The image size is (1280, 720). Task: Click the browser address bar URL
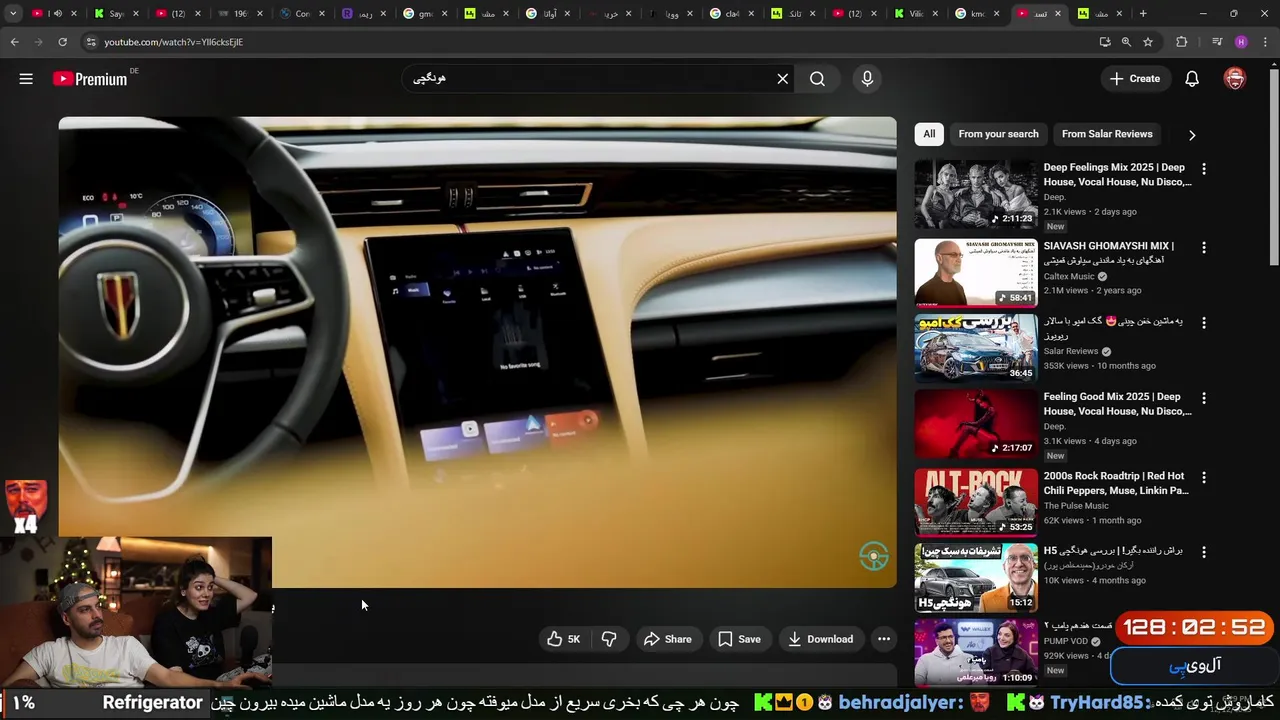tap(174, 42)
